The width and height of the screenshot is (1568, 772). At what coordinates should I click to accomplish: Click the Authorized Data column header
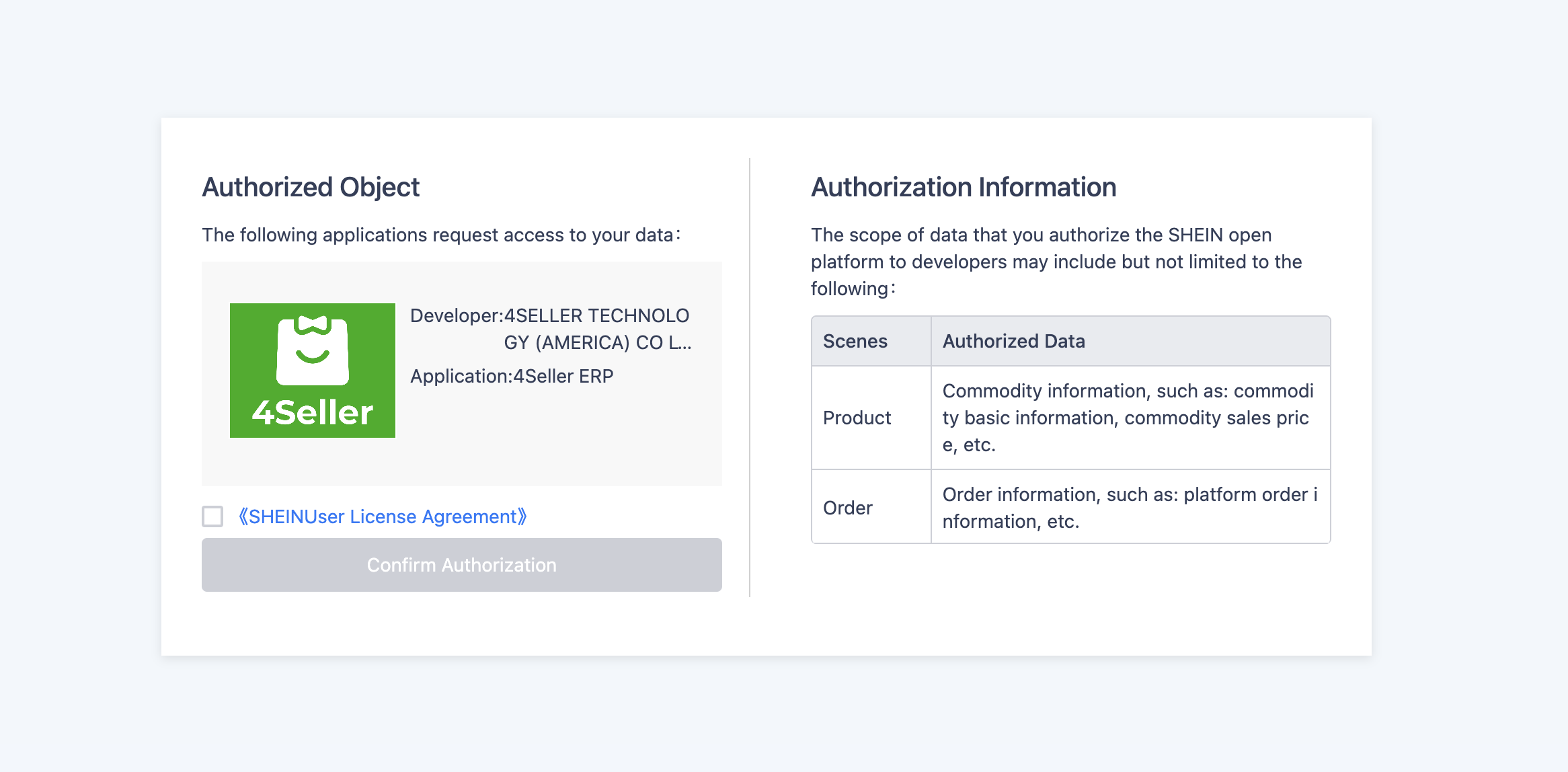tap(1013, 341)
